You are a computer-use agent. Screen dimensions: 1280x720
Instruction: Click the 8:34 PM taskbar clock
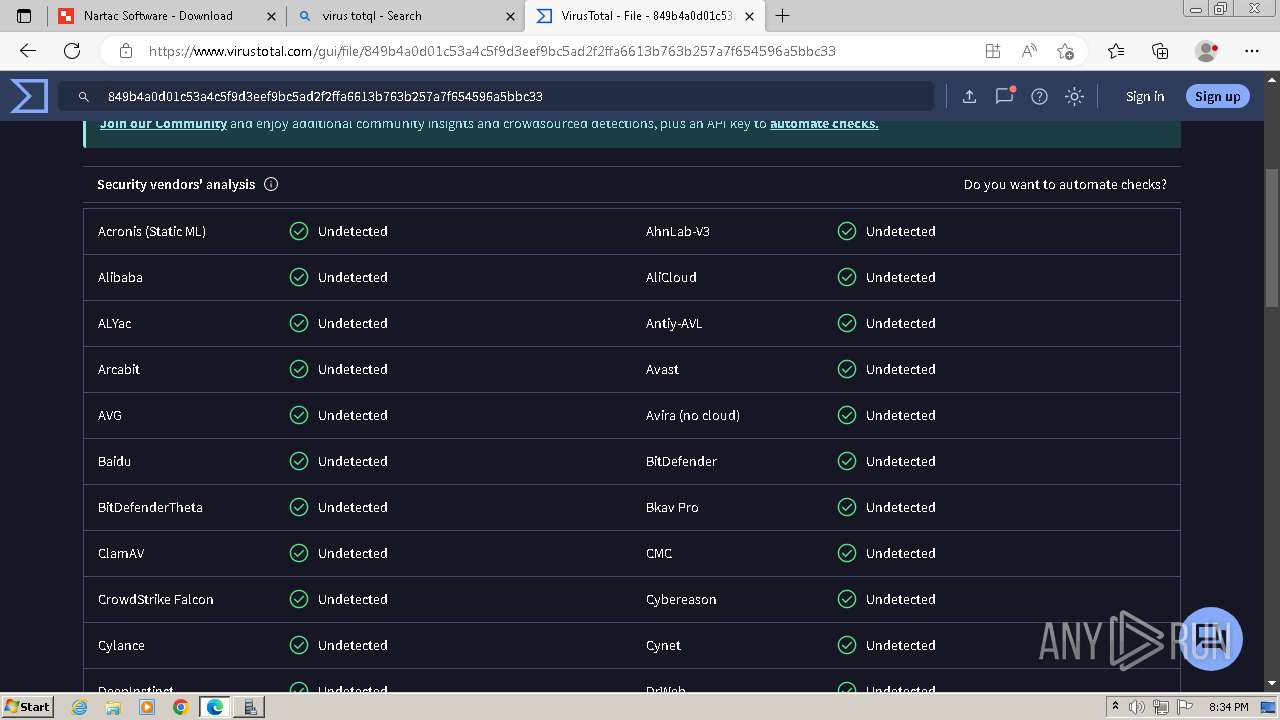point(1228,707)
